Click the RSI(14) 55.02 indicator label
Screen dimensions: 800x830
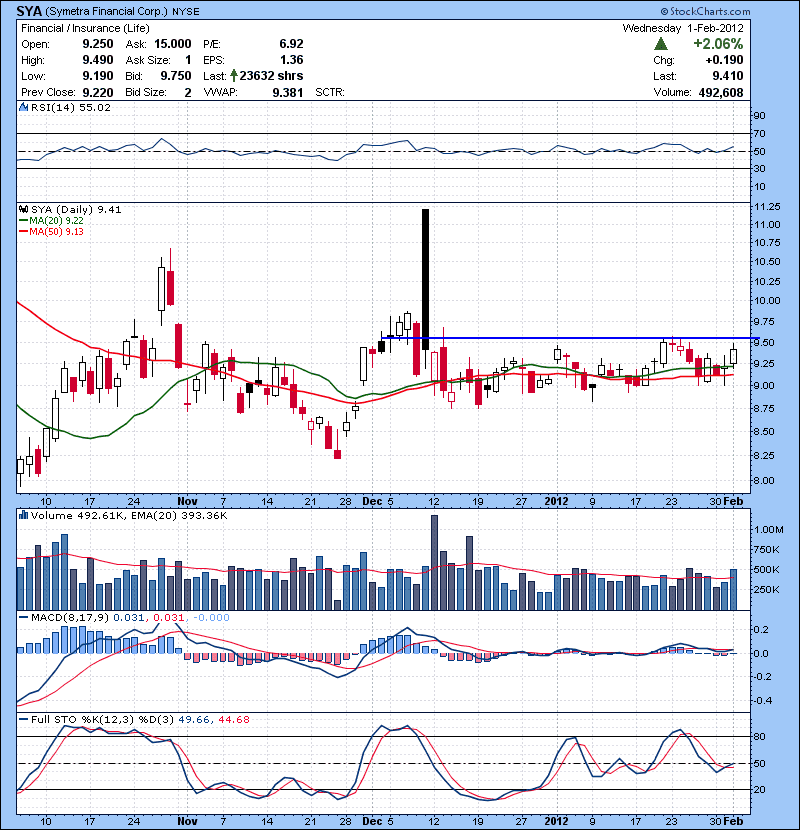[x=71, y=107]
